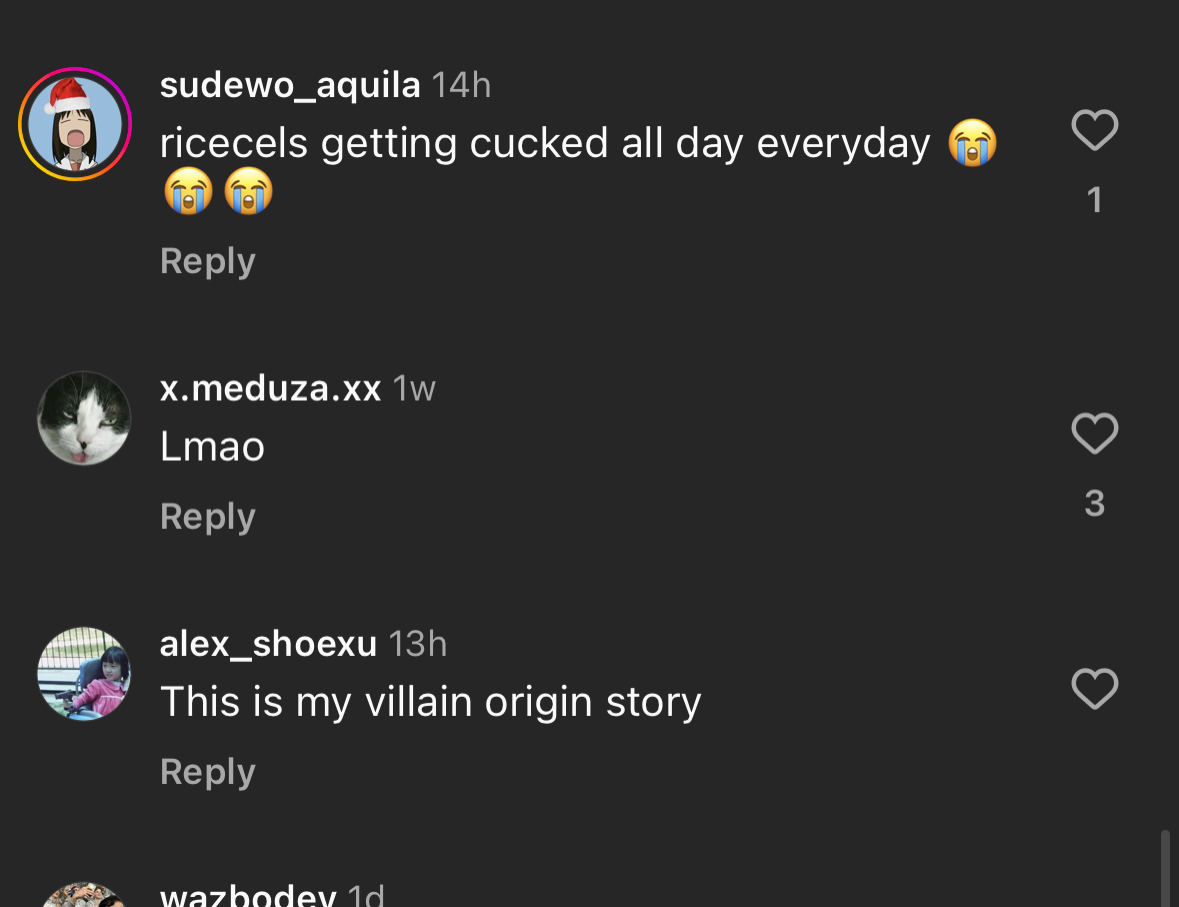The image size is (1179, 907).
Task: Reply to alex_shoexu's comment
Action: coord(208,772)
